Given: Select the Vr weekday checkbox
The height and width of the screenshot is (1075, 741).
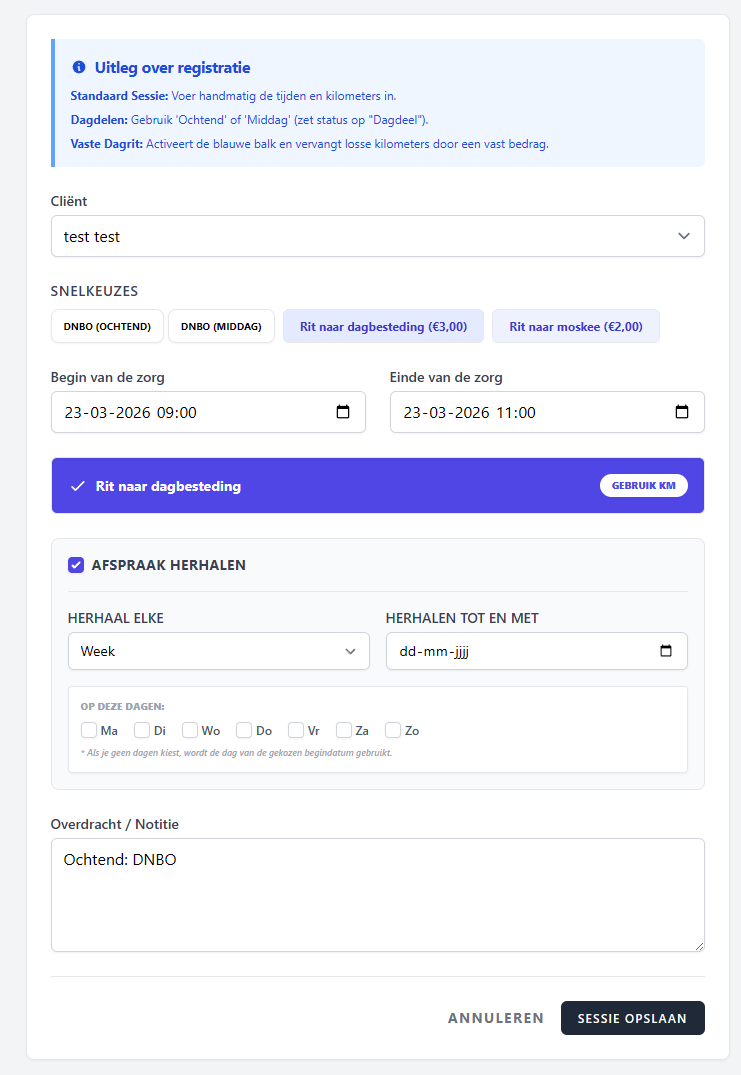Looking at the screenshot, I should [x=296, y=730].
